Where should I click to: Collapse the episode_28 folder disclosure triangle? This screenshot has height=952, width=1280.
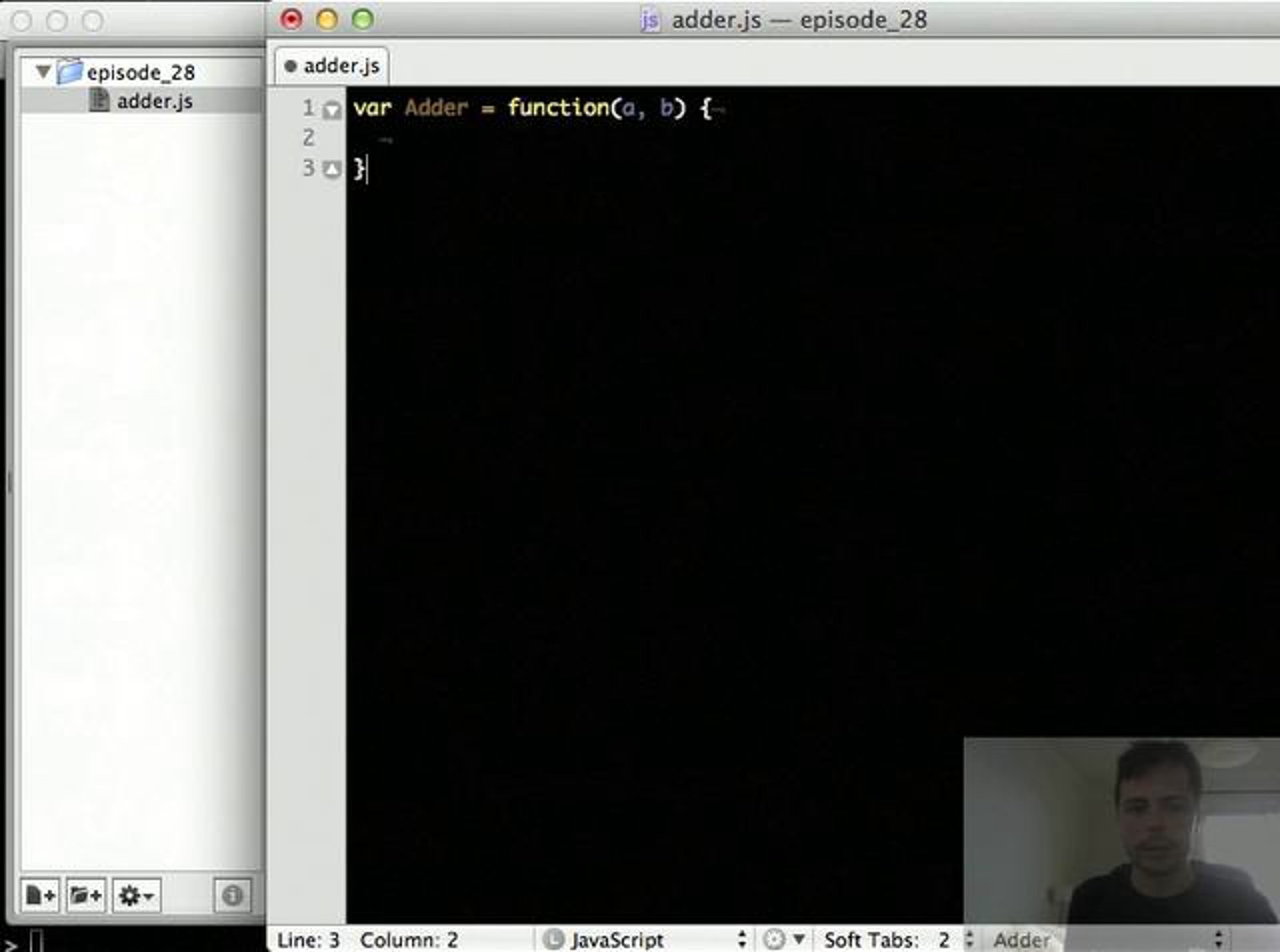[43, 72]
